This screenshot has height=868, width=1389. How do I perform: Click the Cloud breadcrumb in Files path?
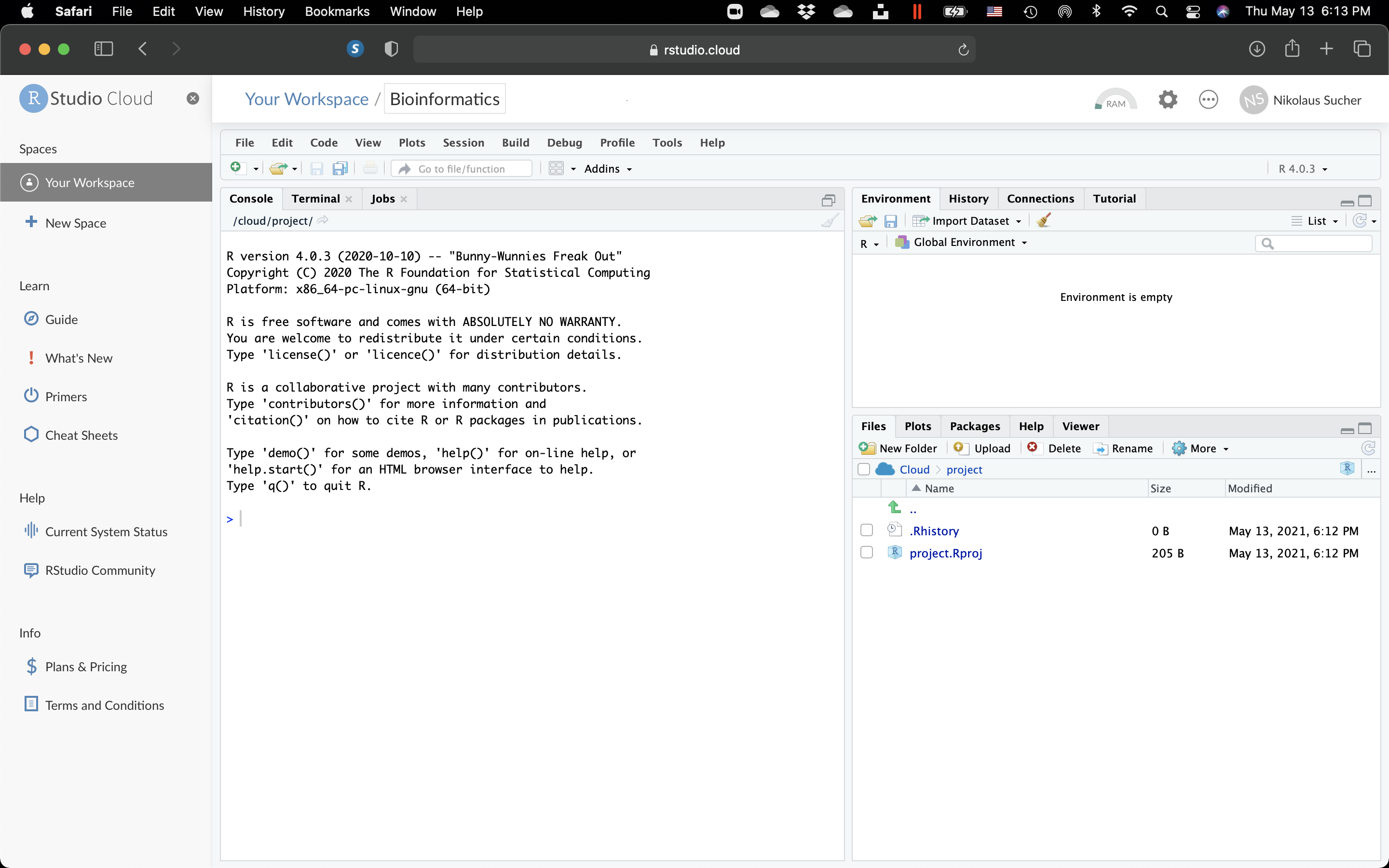[x=914, y=470]
